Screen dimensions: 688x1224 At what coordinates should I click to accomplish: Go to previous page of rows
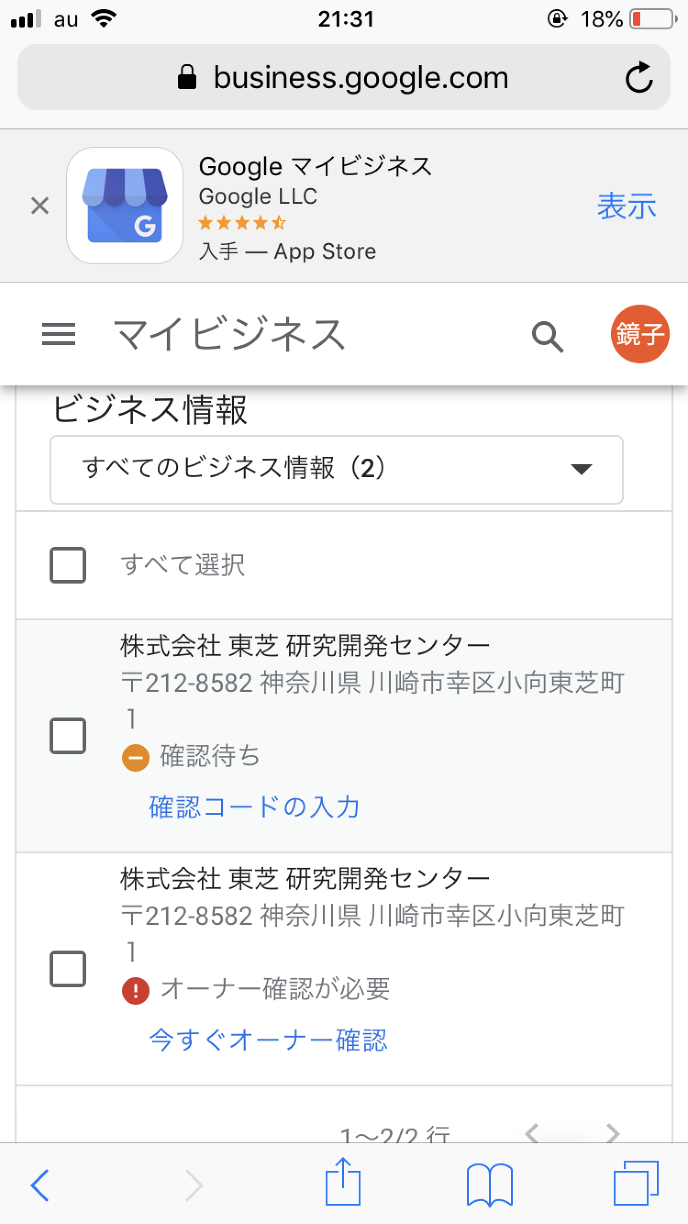click(x=533, y=1133)
